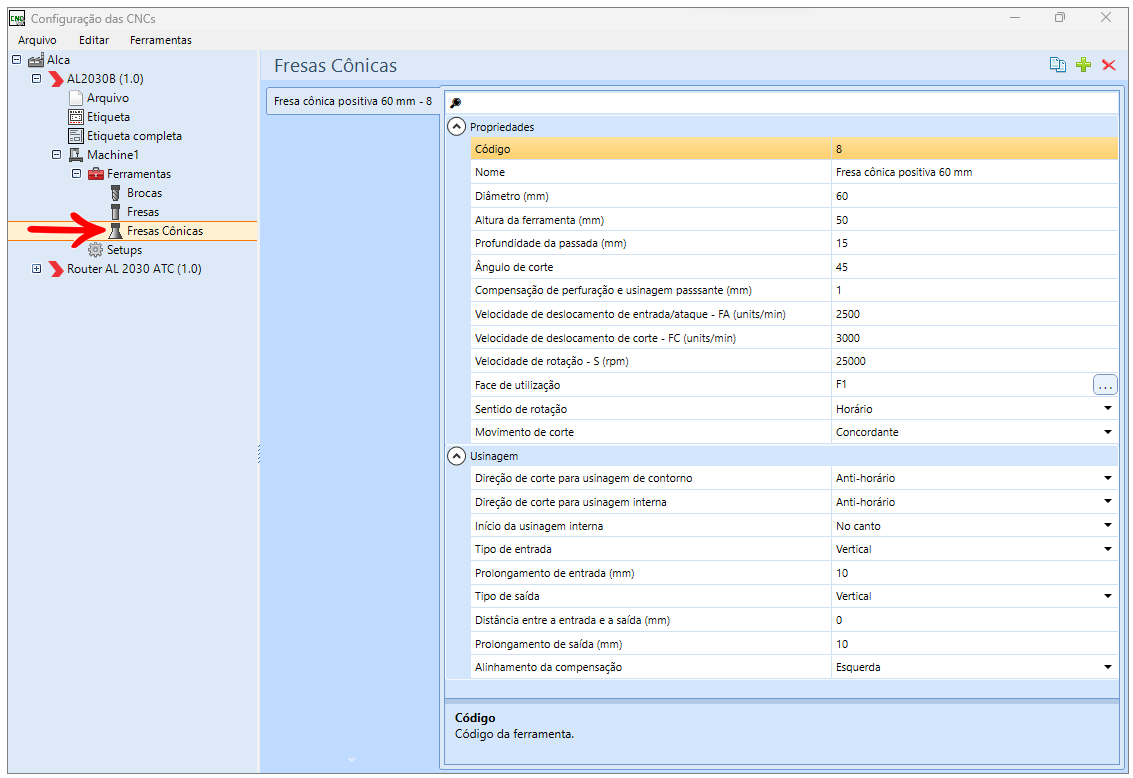
Task: Open the Alinhamento da compensação dropdown
Action: 1108,667
